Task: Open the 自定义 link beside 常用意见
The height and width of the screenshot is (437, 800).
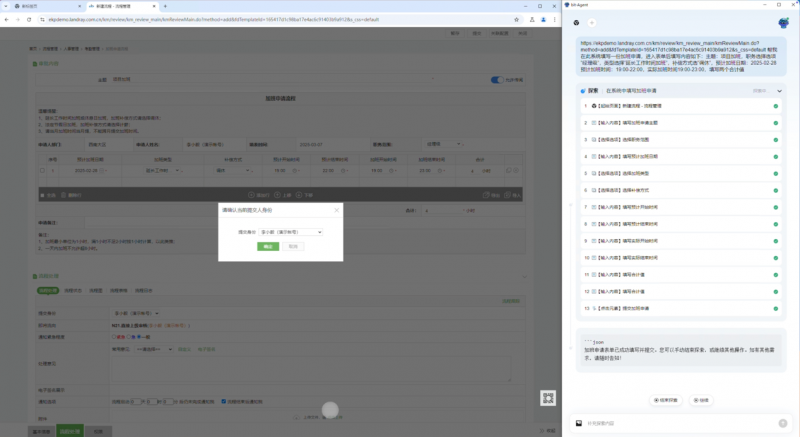Action: tap(184, 349)
